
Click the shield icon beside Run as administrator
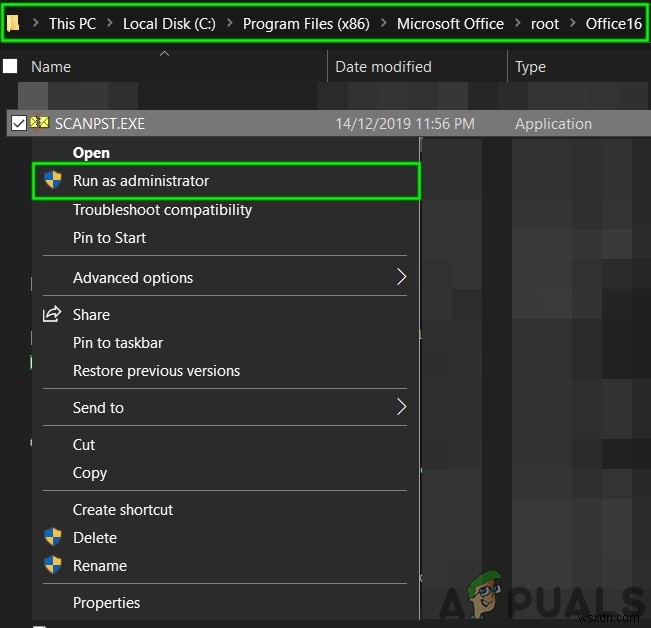coord(53,180)
